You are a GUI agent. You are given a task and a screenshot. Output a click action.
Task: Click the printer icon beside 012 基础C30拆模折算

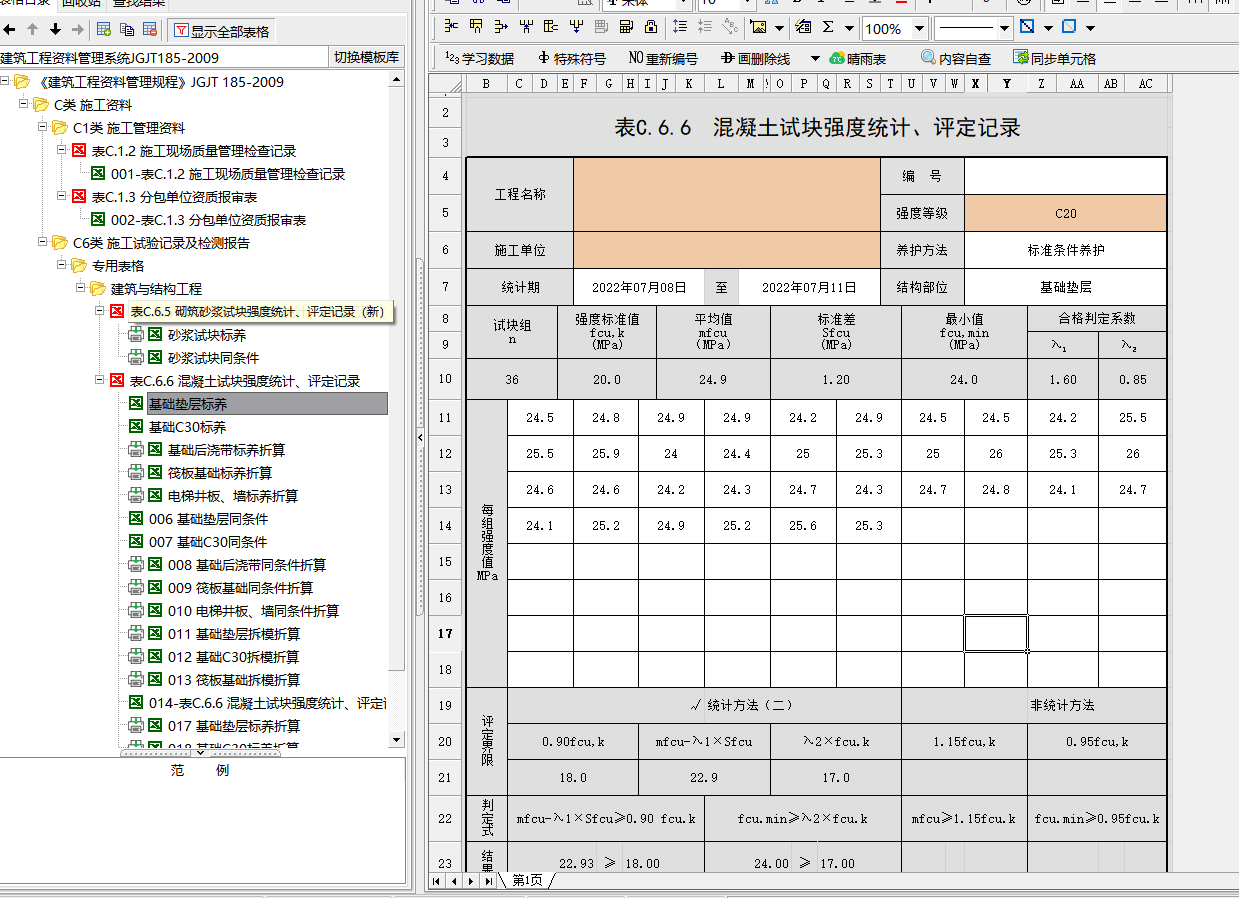point(136,657)
